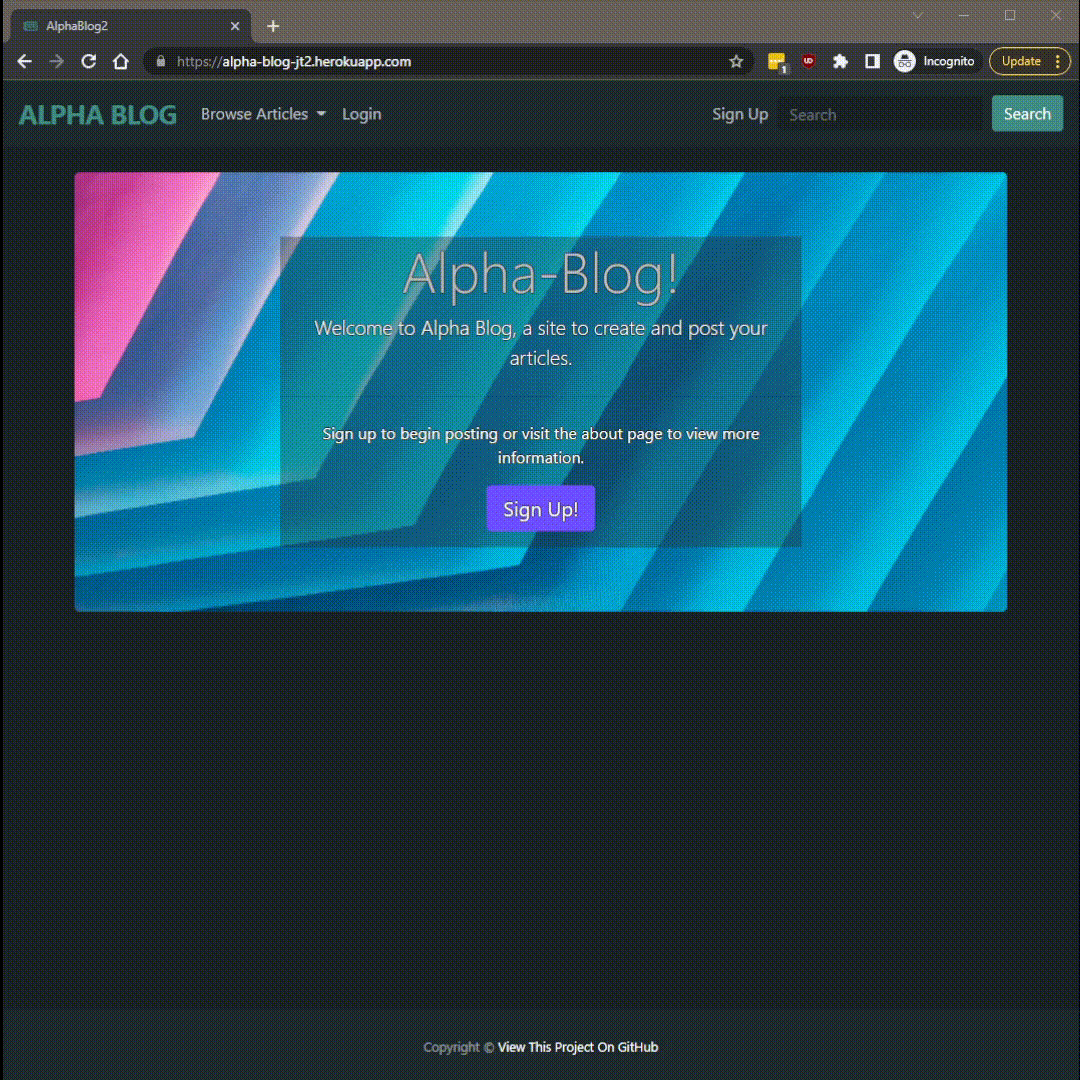Reload the page
Image resolution: width=1080 pixels, height=1080 pixels.
[88, 61]
